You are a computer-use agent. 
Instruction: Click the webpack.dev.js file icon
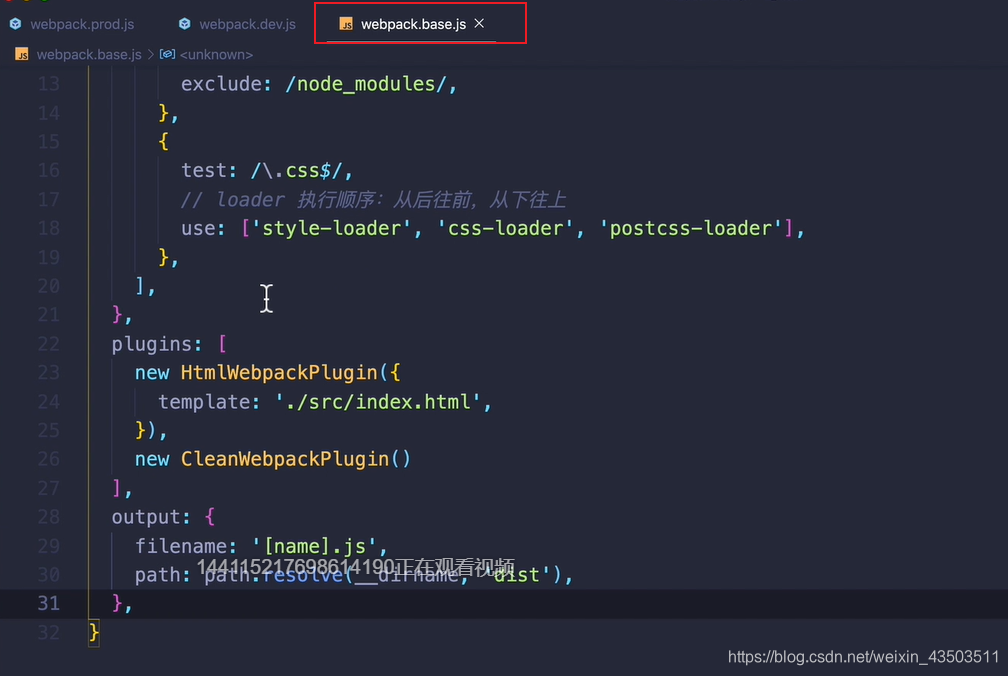click(x=184, y=24)
